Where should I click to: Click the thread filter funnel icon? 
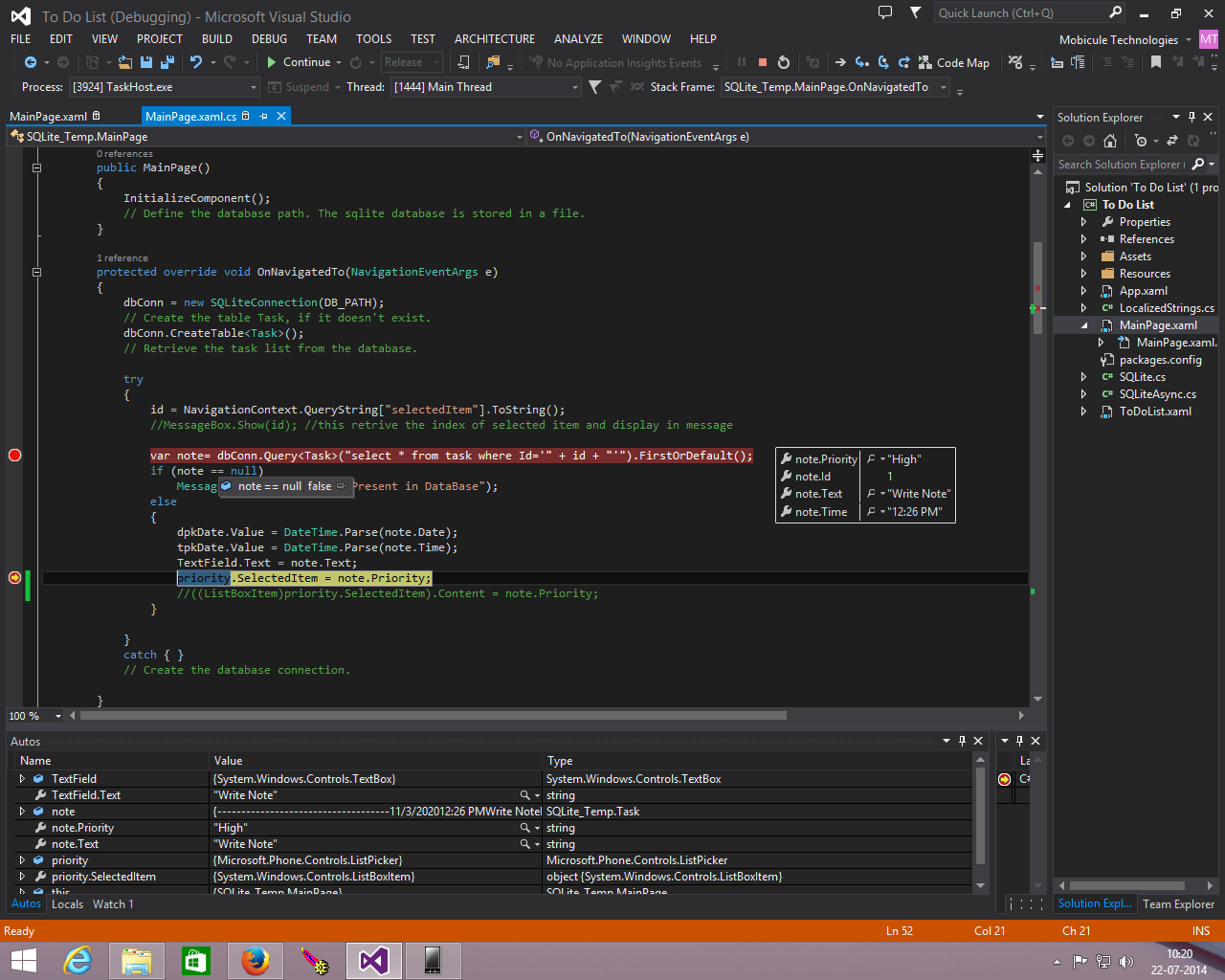[595, 87]
